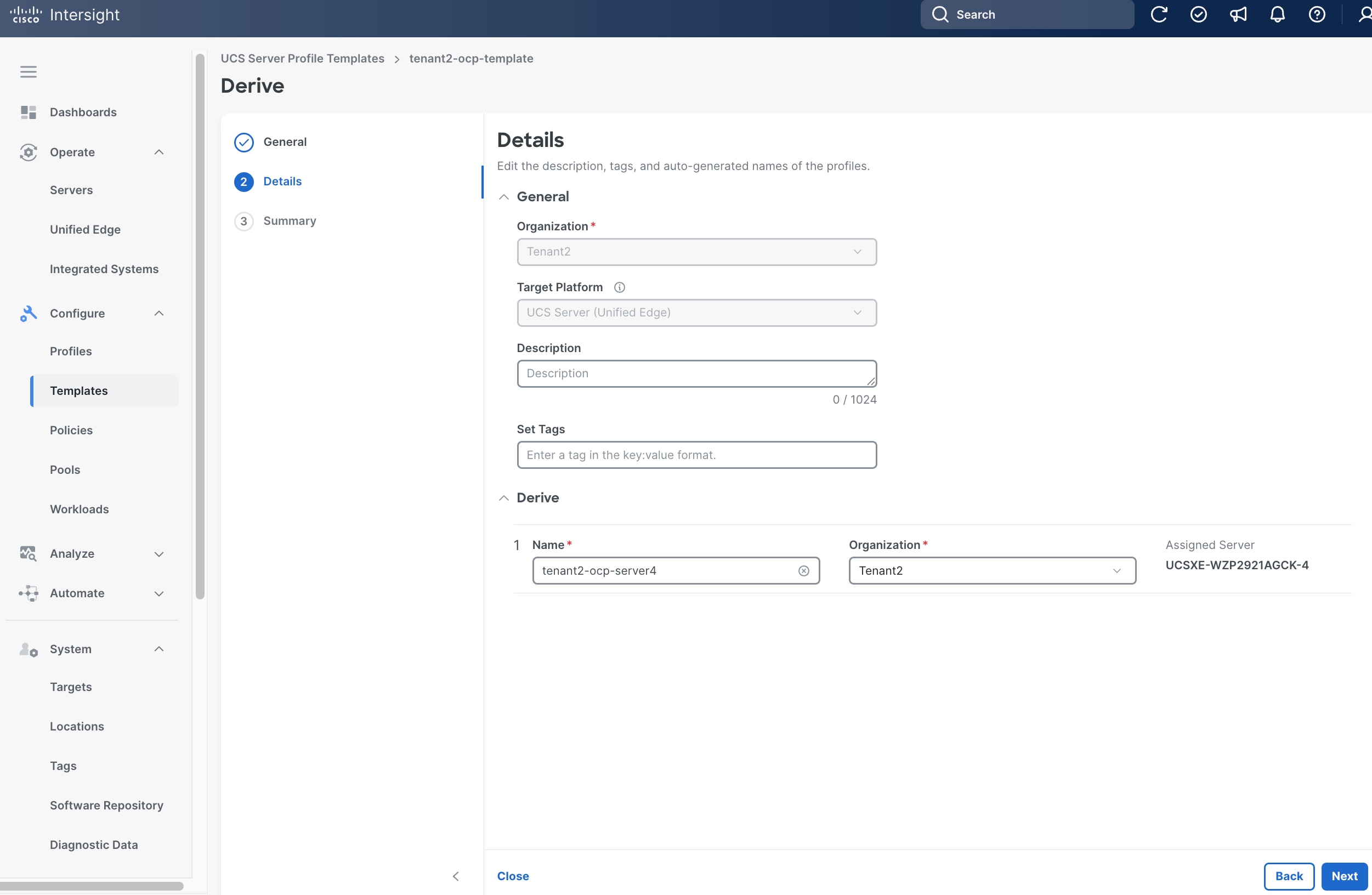The image size is (1372, 895).
Task: Click the Configure wrench icon
Action: click(x=29, y=313)
